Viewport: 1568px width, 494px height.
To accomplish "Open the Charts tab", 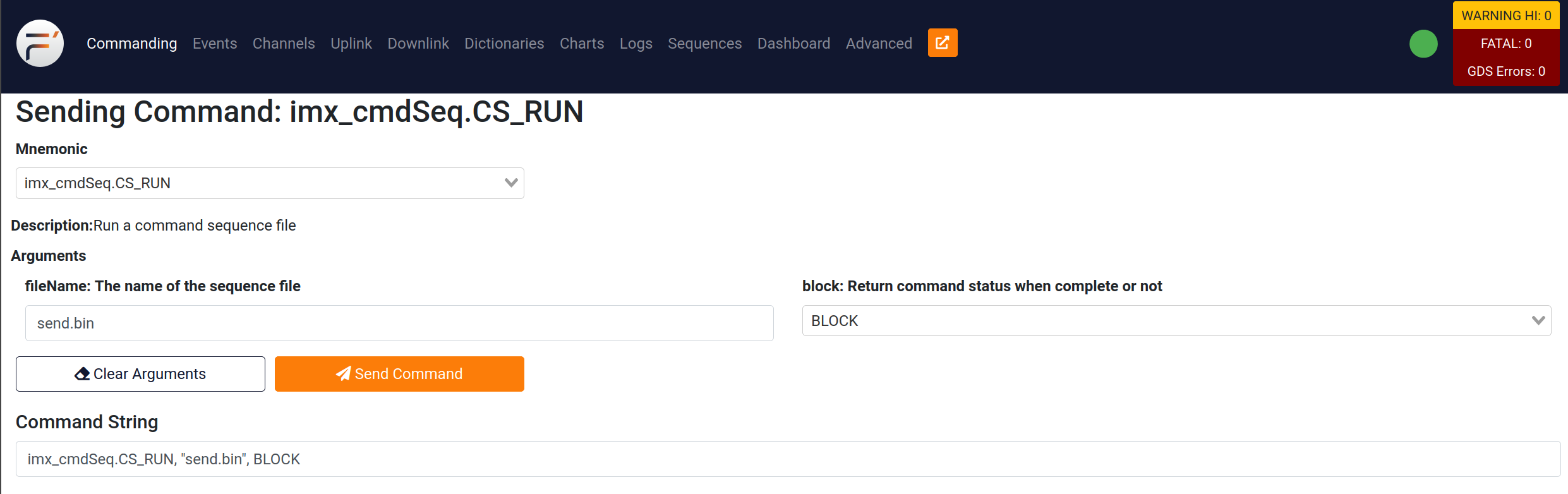I will [582, 44].
